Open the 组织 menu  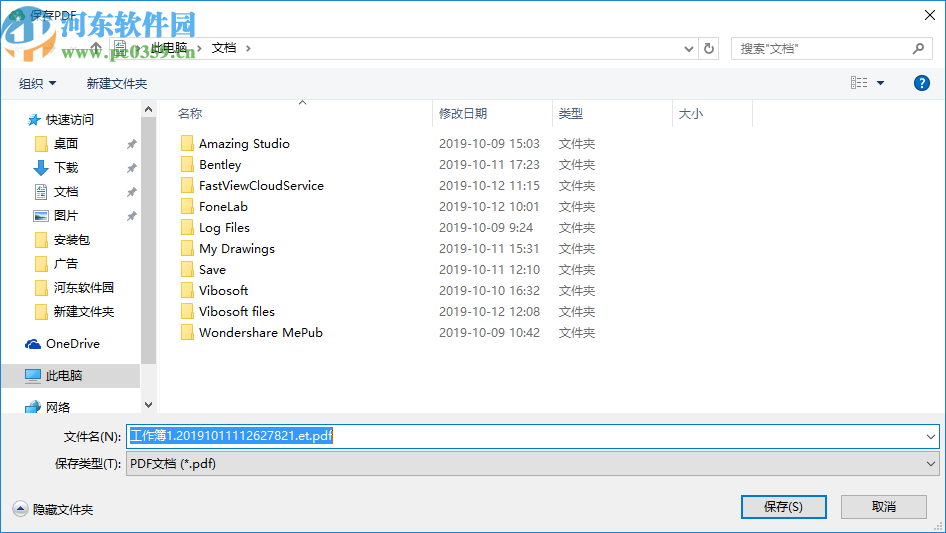coord(37,83)
